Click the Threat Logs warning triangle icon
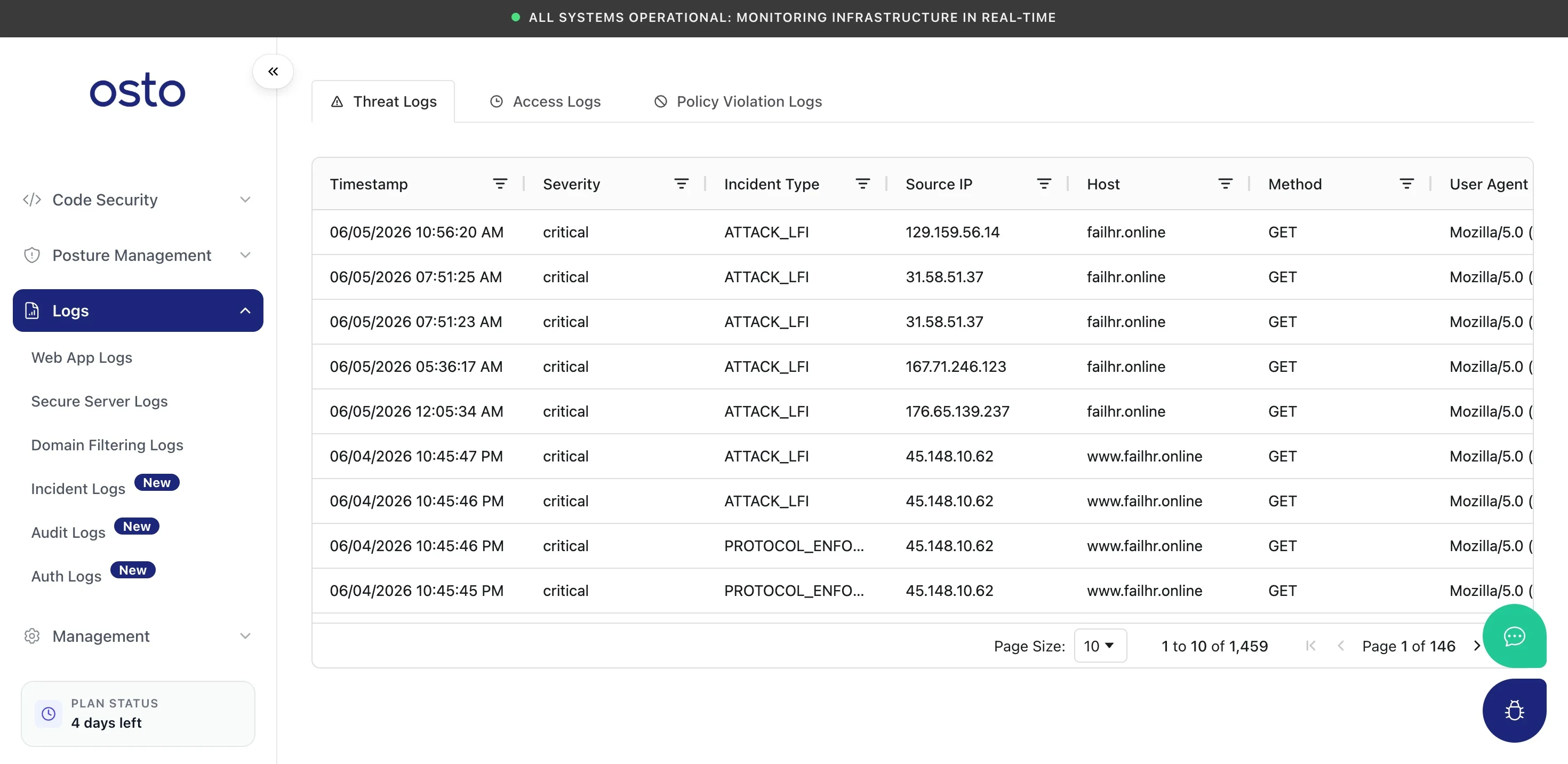The height and width of the screenshot is (764, 1568). pyautogui.click(x=337, y=102)
